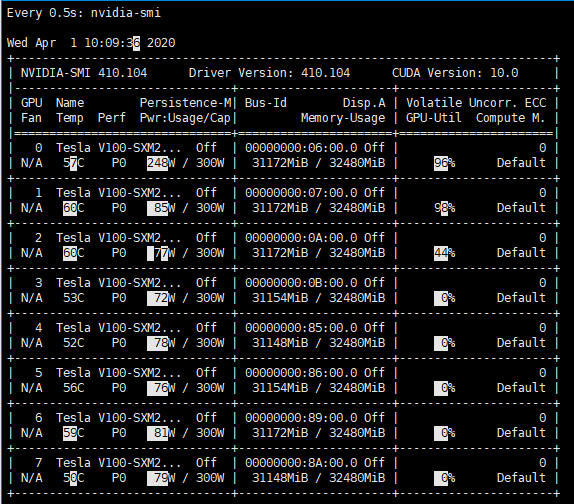The width and height of the screenshot is (574, 504).
Task: Click bus ID '00000000:07:00.0'
Action: [x=301, y=193]
